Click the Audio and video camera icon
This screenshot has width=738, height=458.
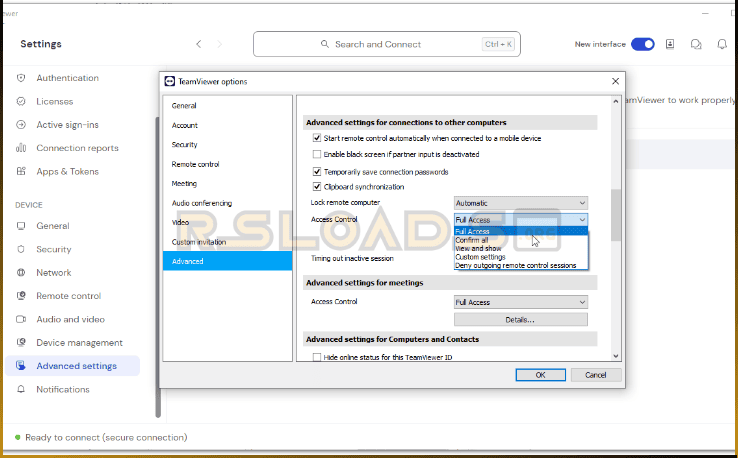tap(21, 319)
